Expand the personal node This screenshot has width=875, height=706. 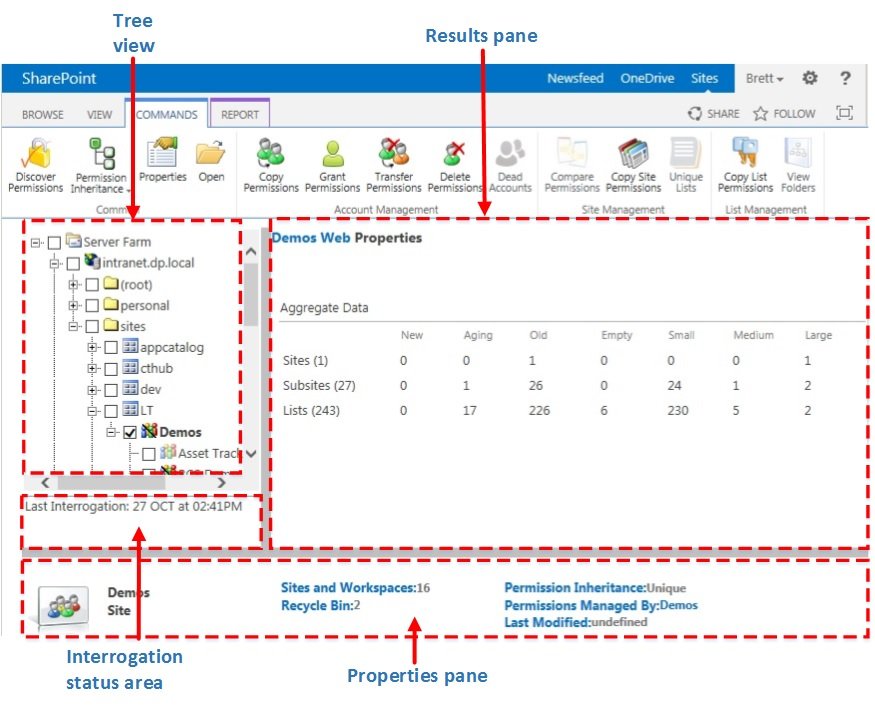(x=73, y=305)
